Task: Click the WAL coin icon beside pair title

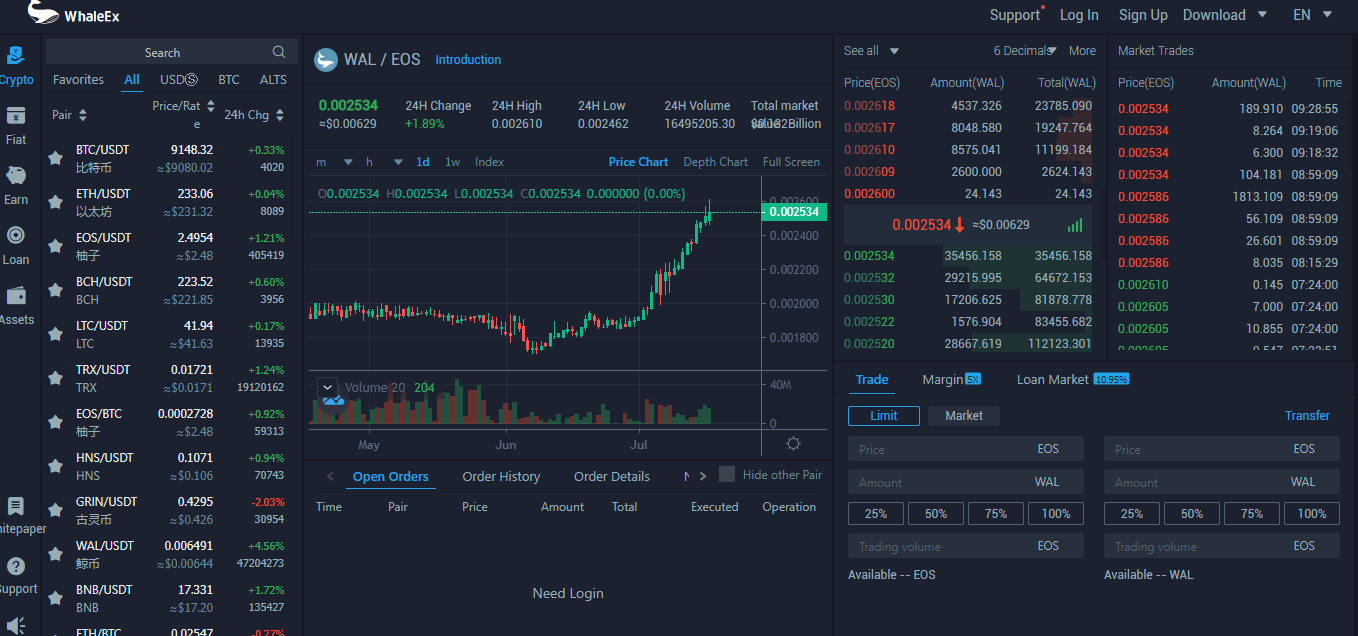Action: pos(326,60)
